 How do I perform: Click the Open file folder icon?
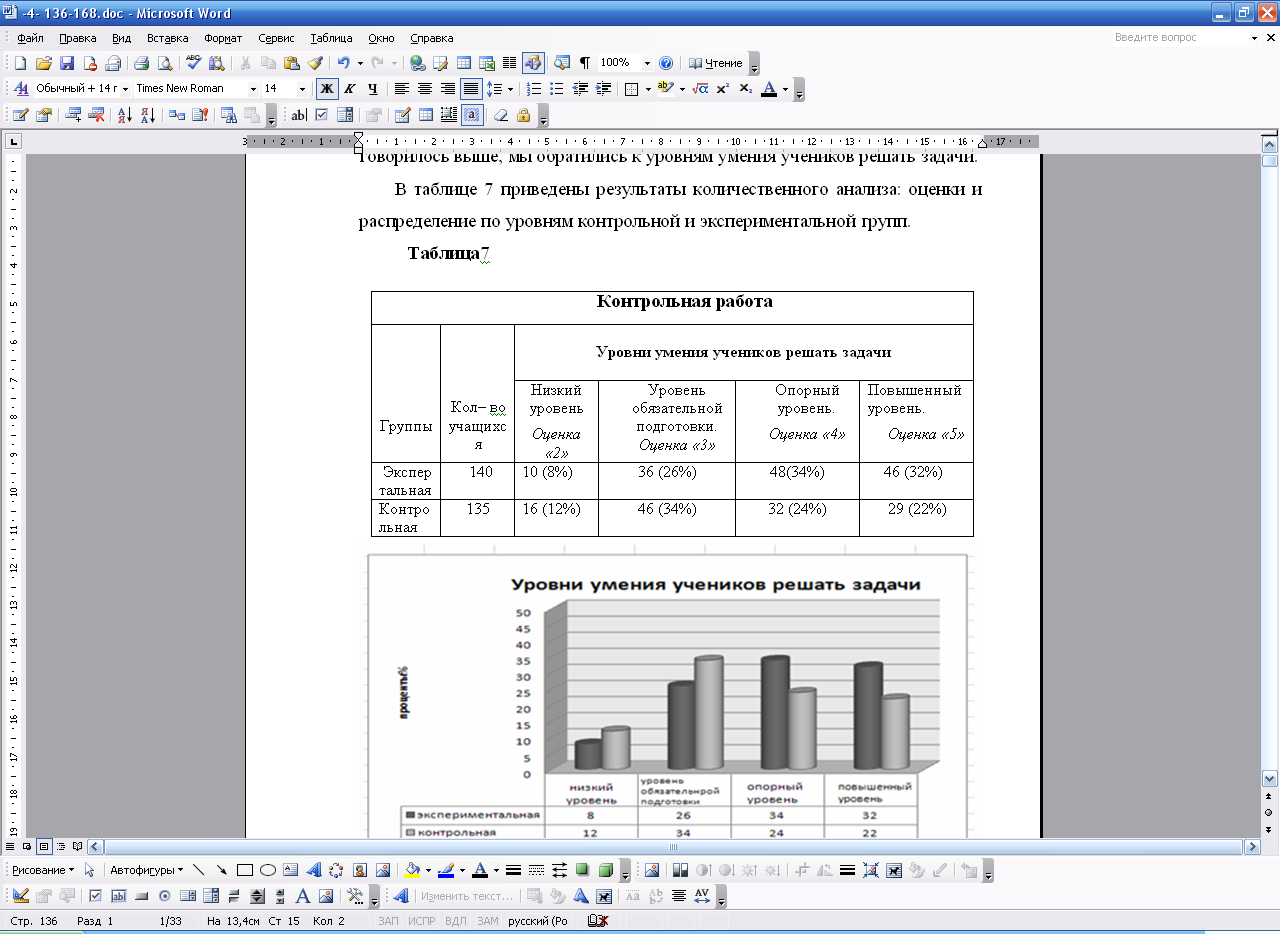(x=44, y=63)
